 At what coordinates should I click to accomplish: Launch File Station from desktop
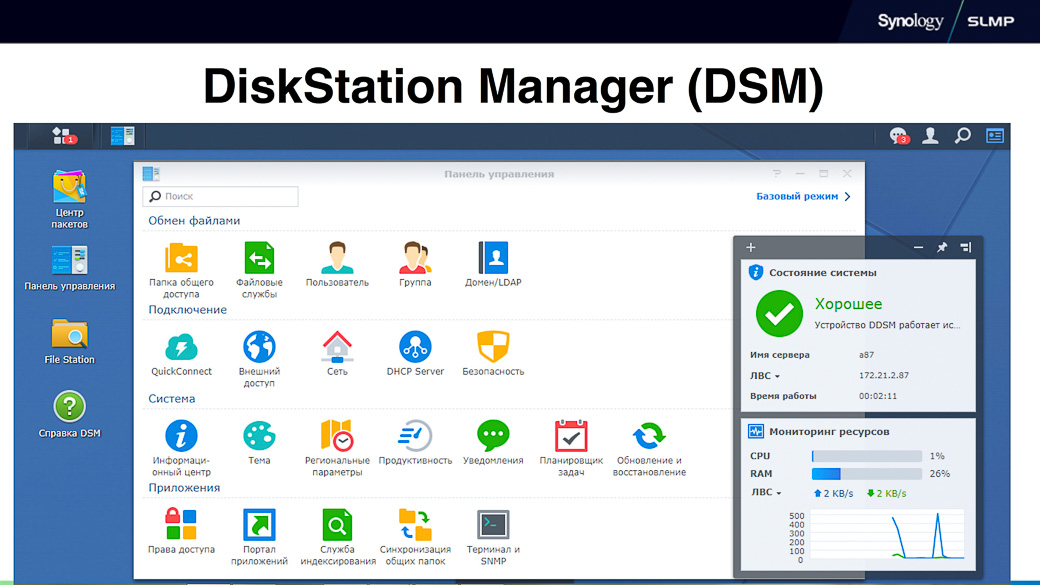click(x=70, y=341)
